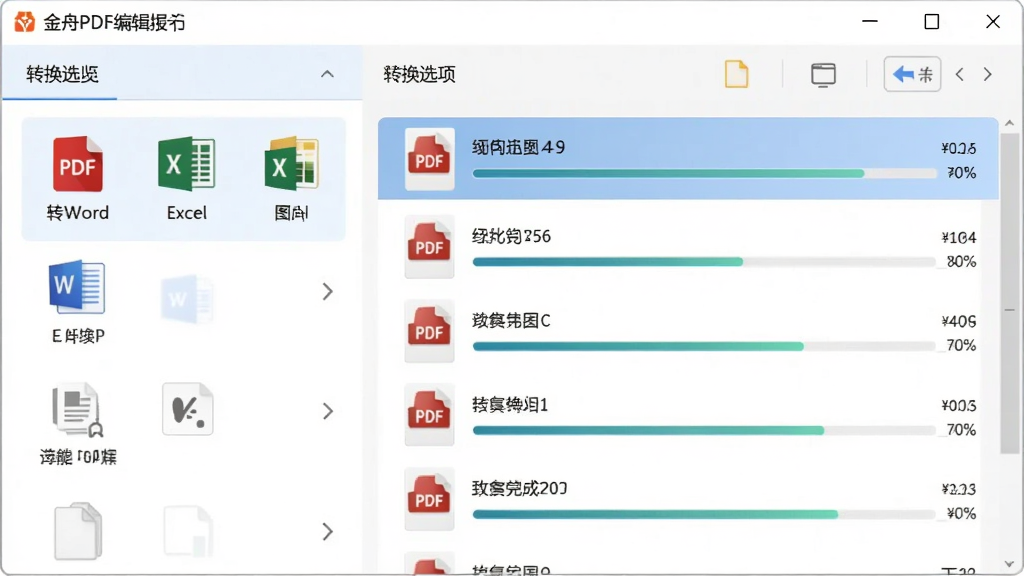Click progress bar of the 80% file
This screenshot has height=576, width=1024.
click(704, 262)
